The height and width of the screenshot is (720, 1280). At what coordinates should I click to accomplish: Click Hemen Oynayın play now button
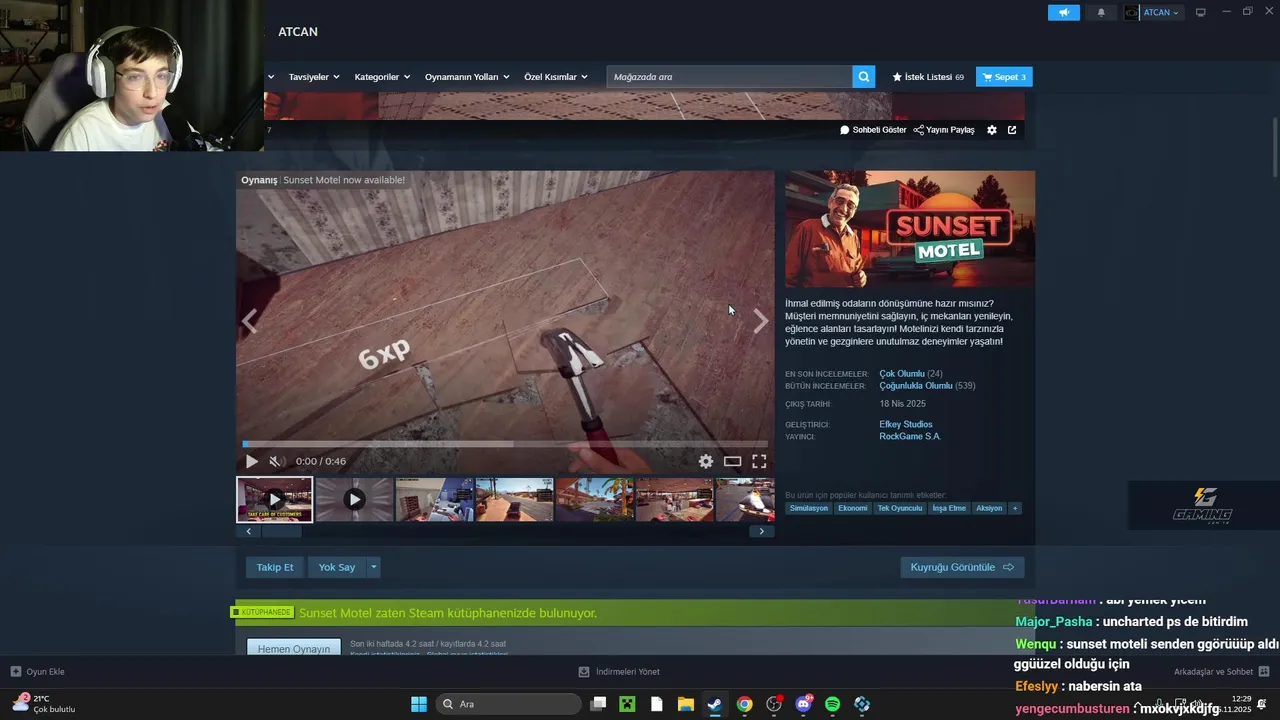pyautogui.click(x=294, y=648)
